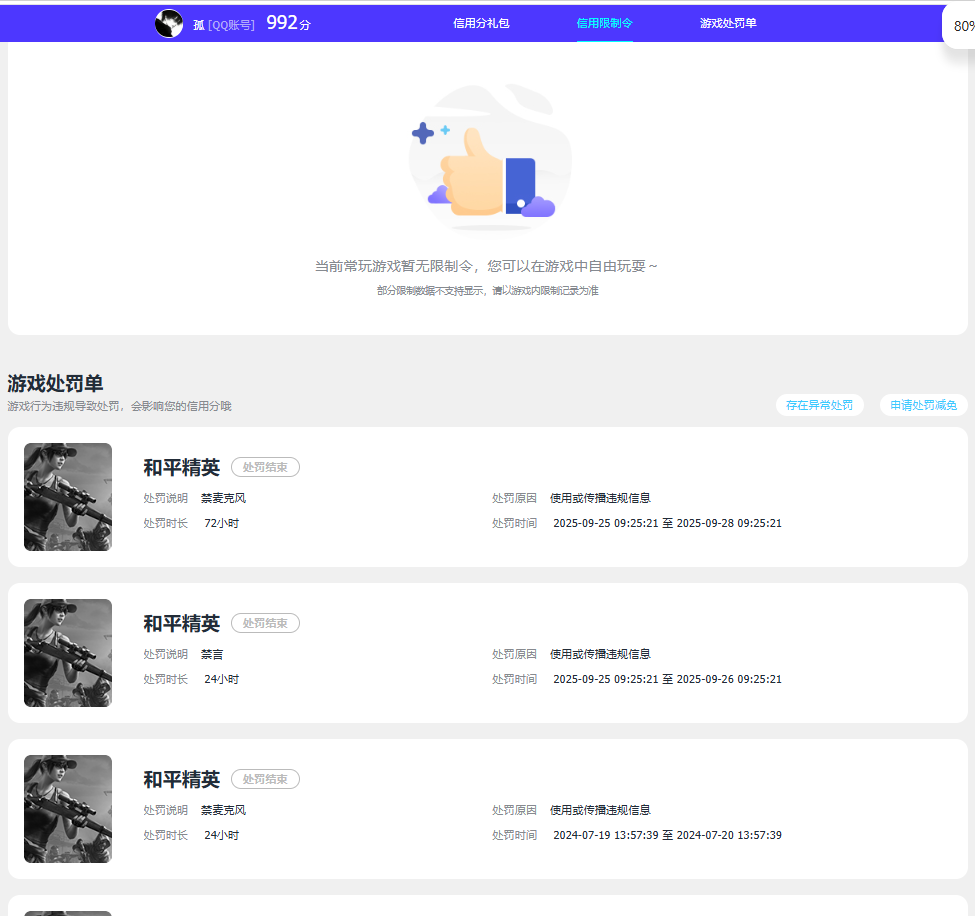Click the date range ending 2025-09-26 09:25:21
975x916 pixels.
pos(667,680)
